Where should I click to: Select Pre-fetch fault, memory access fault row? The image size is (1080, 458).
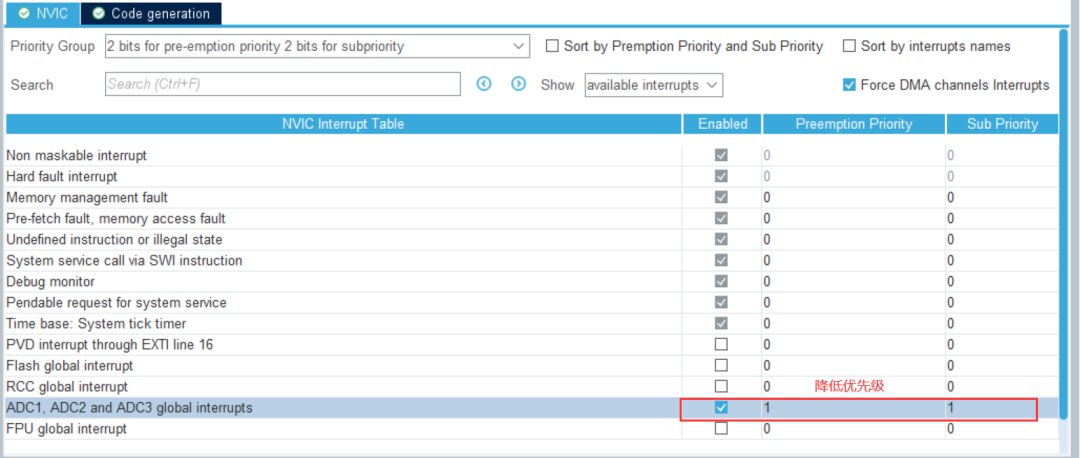click(x=532, y=218)
